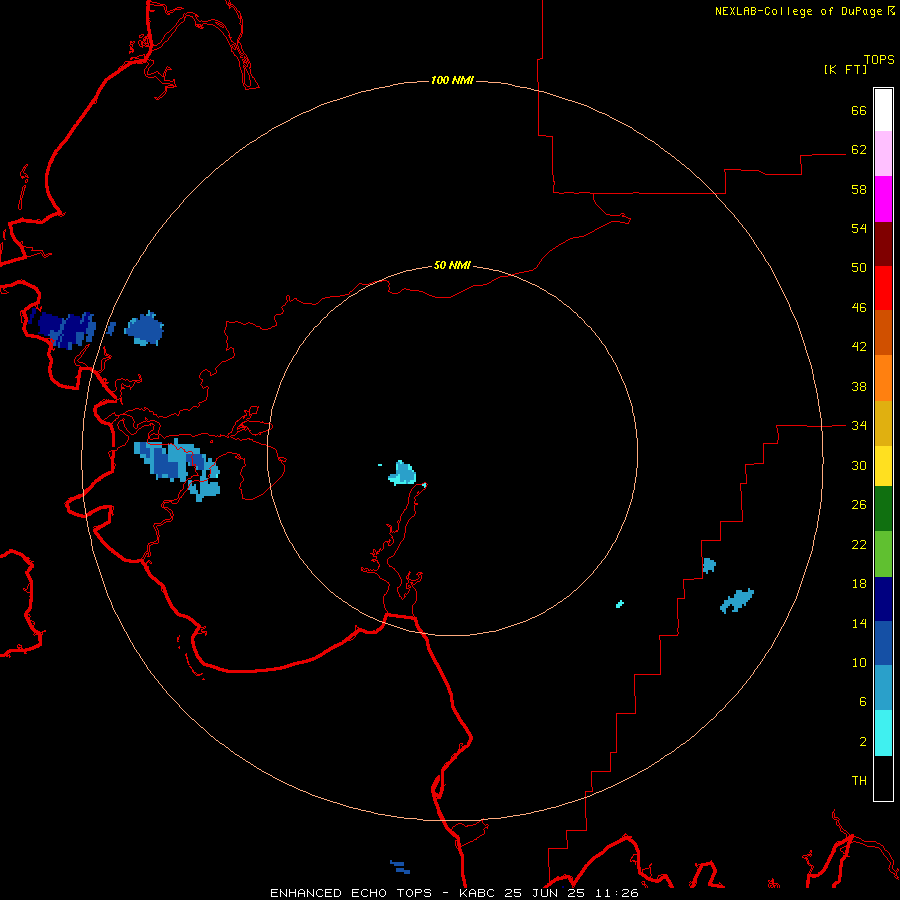Click the round blue echo near 100 NMI ring
The width and height of the screenshot is (900, 900).
click(x=144, y=329)
